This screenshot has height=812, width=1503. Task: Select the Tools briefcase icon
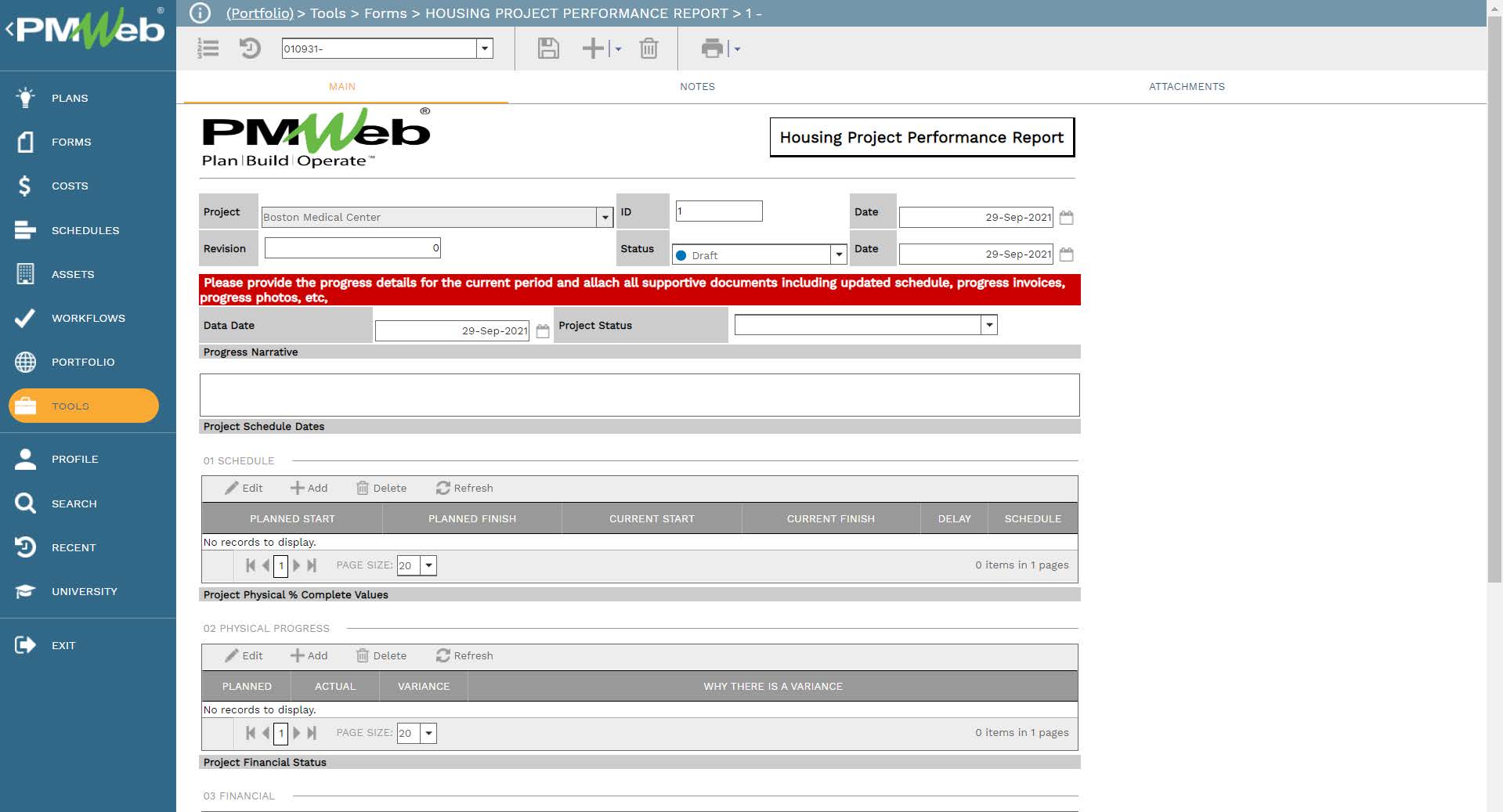(25, 406)
